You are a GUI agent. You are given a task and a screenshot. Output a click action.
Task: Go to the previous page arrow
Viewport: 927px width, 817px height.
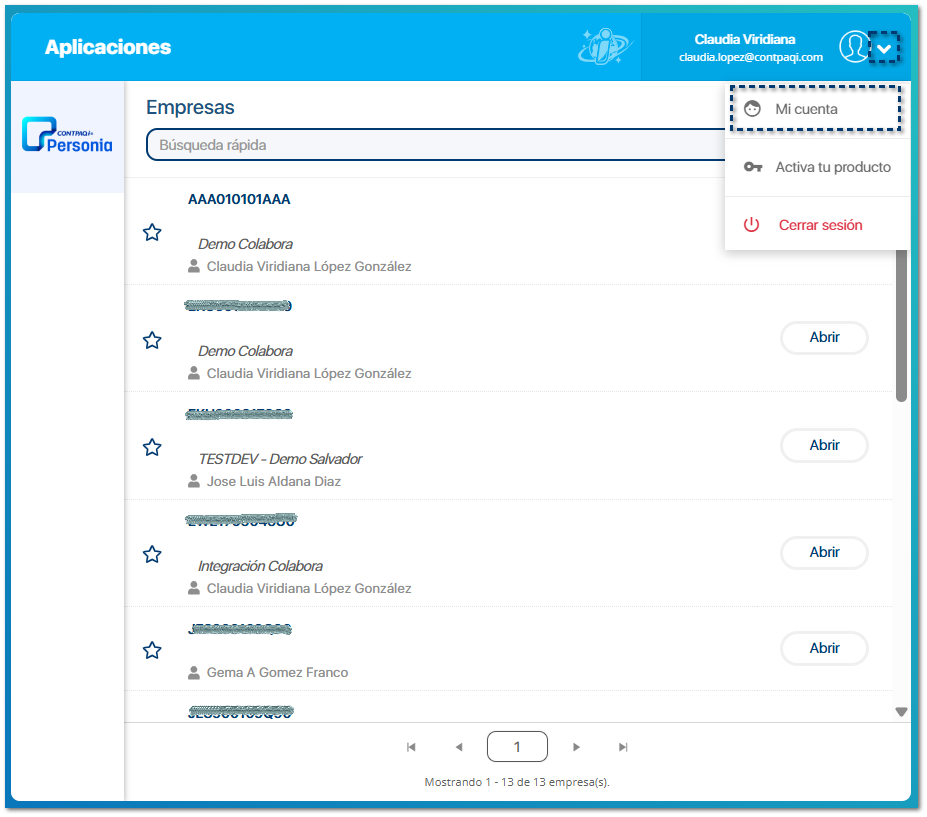[x=459, y=747]
